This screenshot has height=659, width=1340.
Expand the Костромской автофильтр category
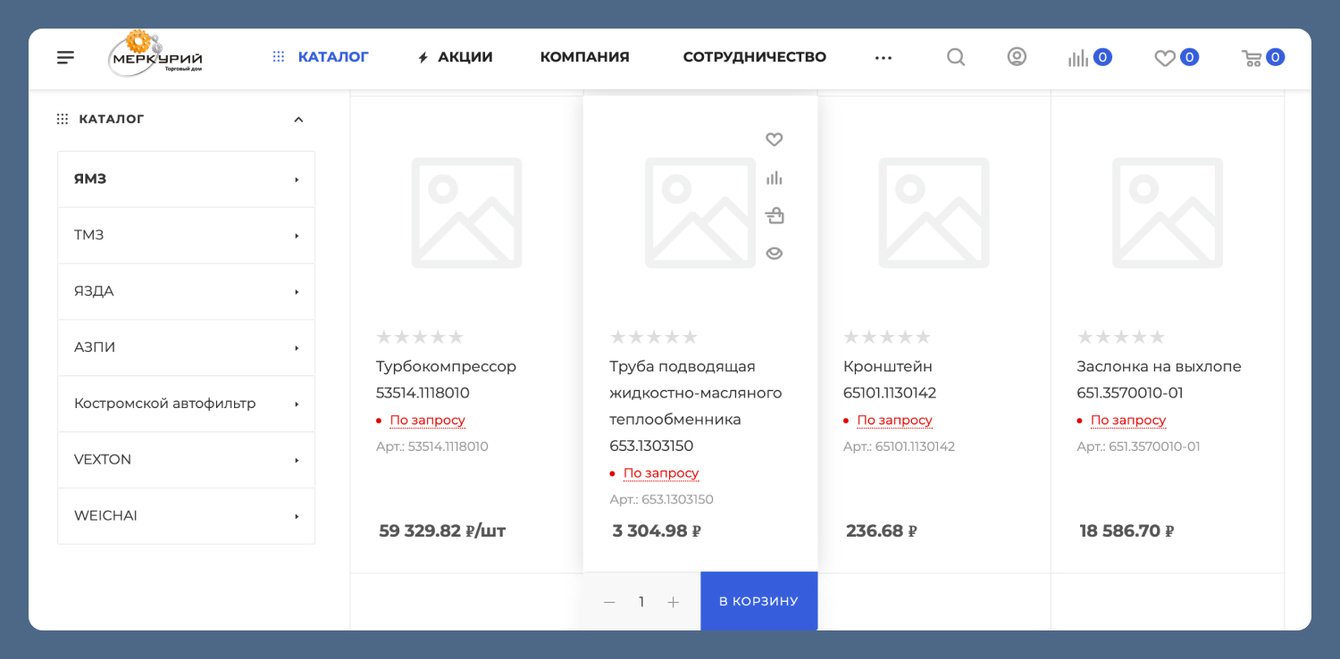(297, 404)
